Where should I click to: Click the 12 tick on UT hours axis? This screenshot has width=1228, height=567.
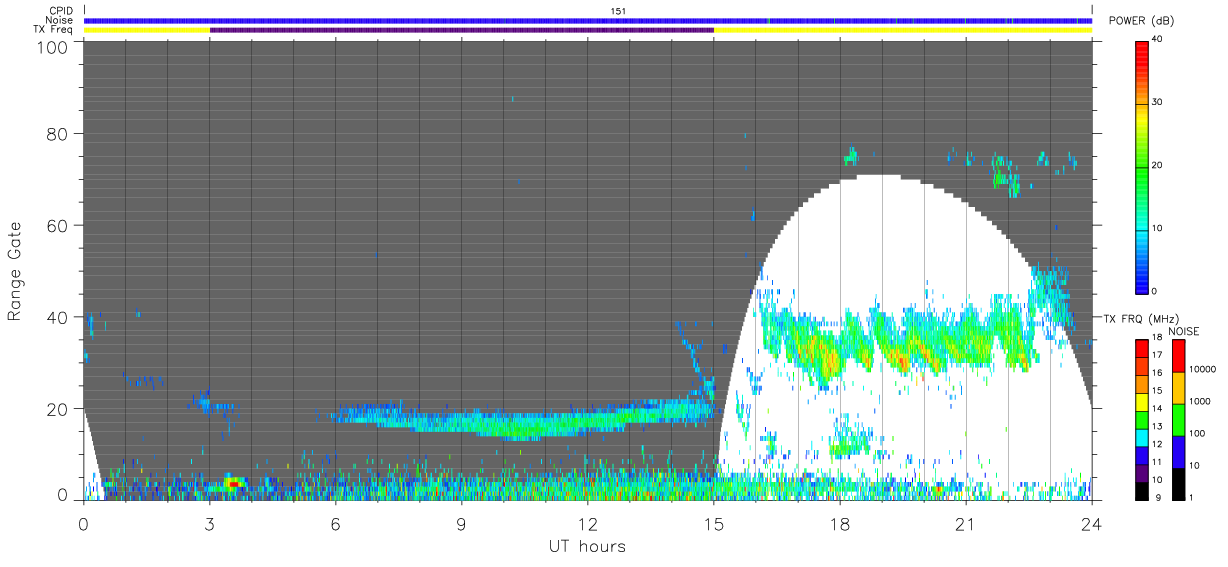tap(588, 523)
